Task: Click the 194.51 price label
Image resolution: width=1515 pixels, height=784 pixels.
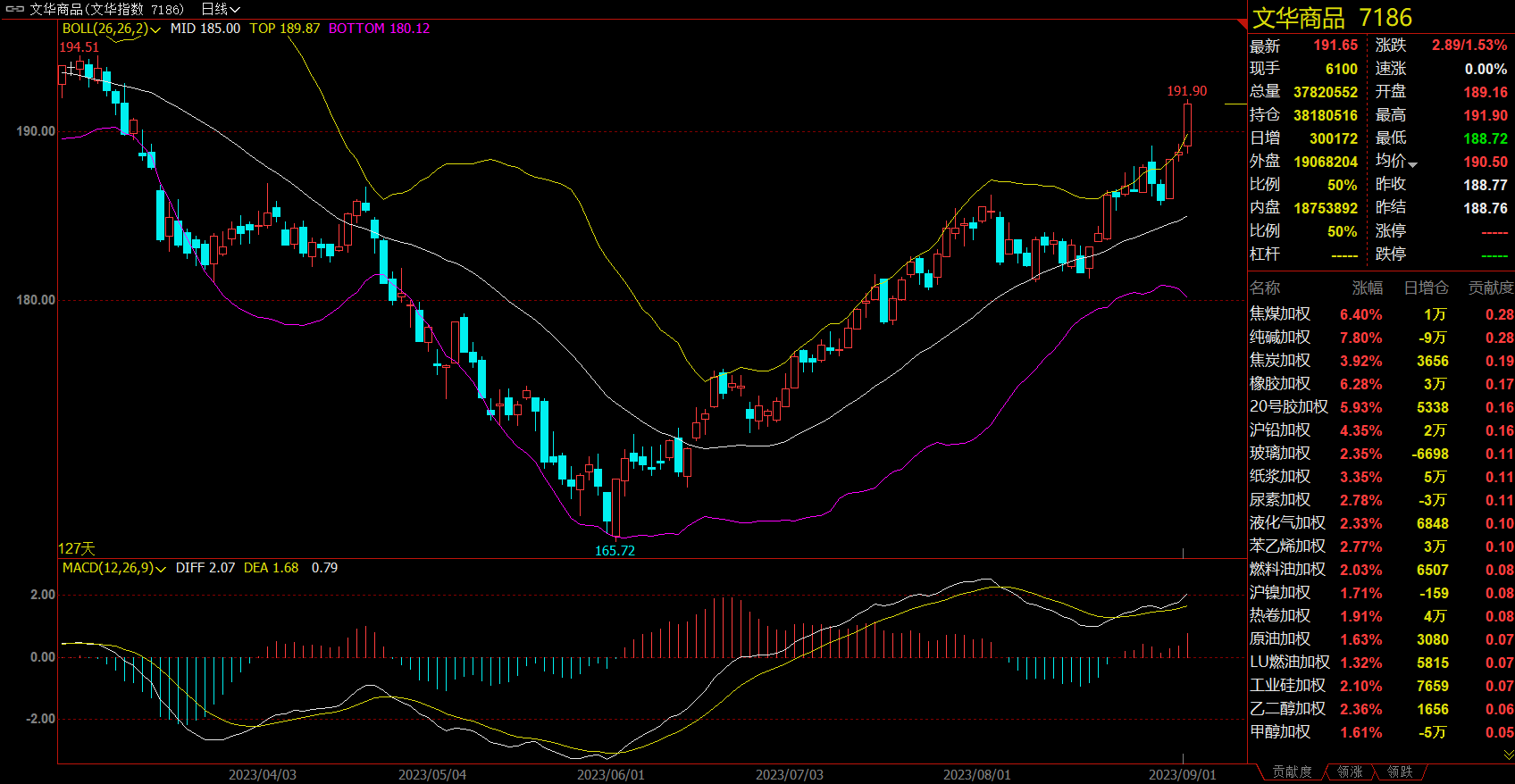Action: click(80, 47)
